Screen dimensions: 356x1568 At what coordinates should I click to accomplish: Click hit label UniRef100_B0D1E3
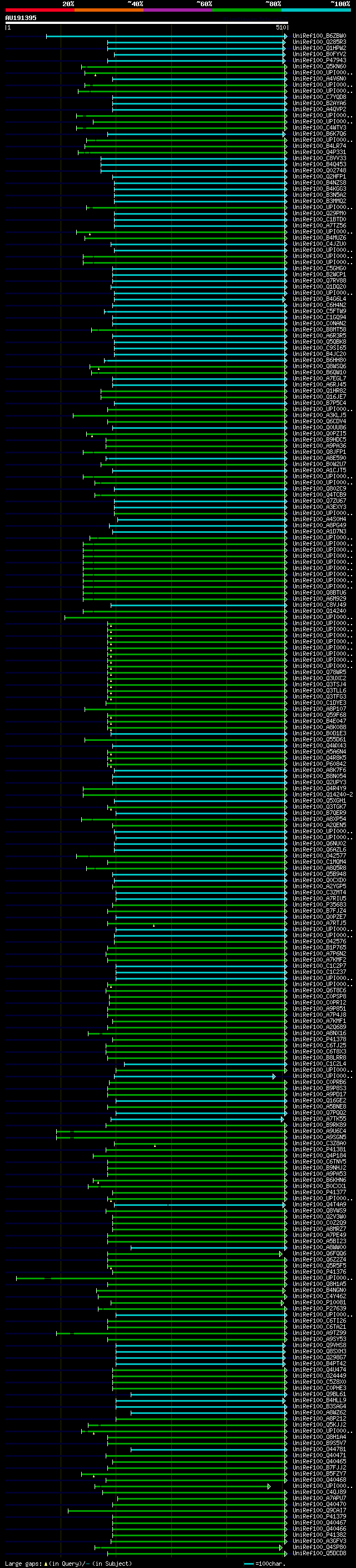pos(319,734)
